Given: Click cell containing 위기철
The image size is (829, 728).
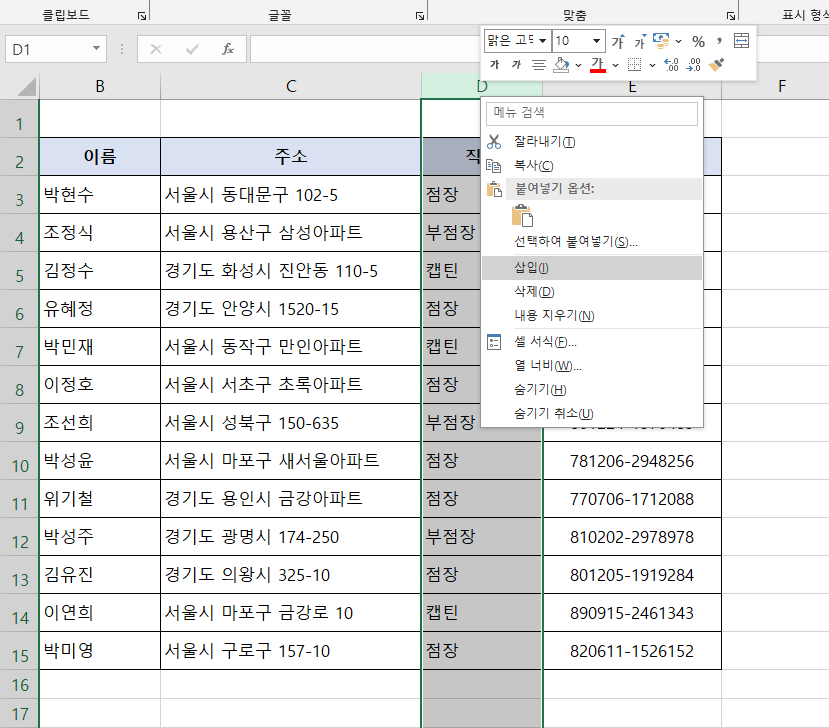Looking at the screenshot, I should pos(100,499).
